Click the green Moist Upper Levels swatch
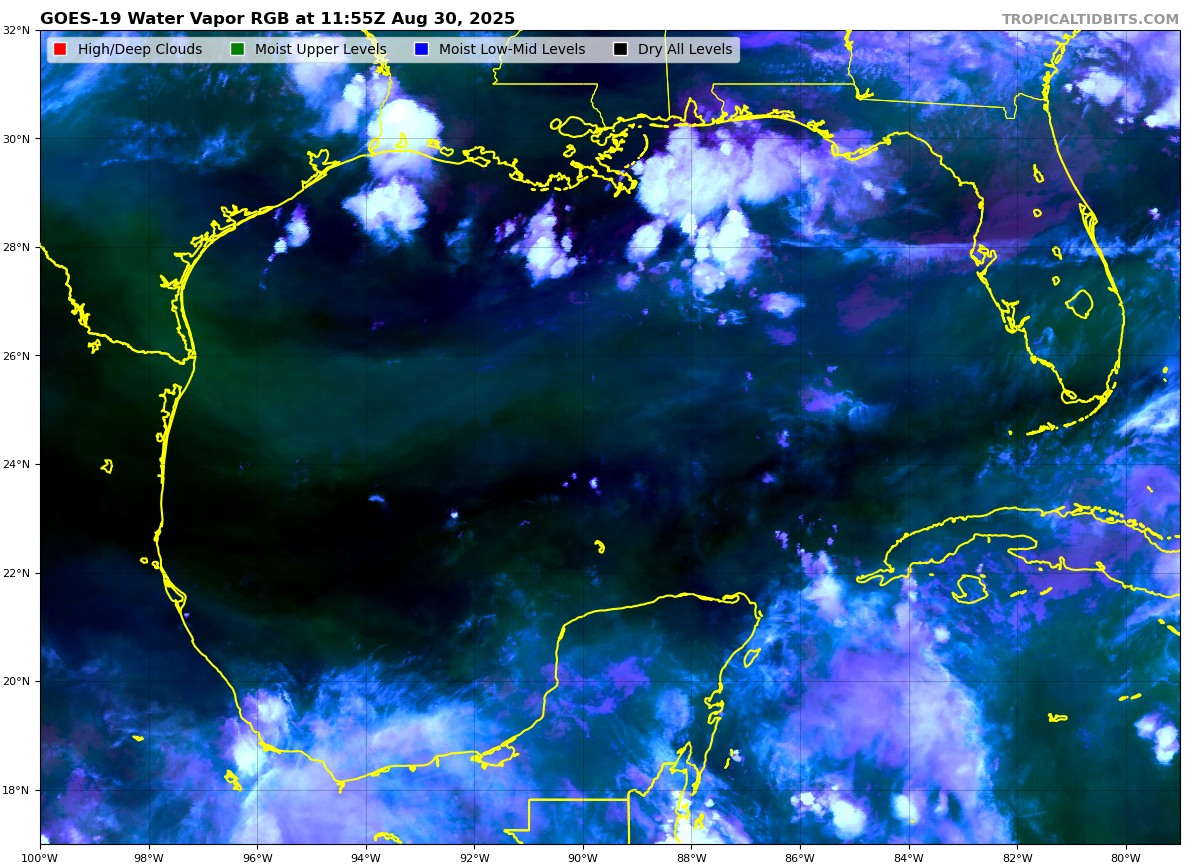The image size is (1200, 867). click(x=237, y=49)
